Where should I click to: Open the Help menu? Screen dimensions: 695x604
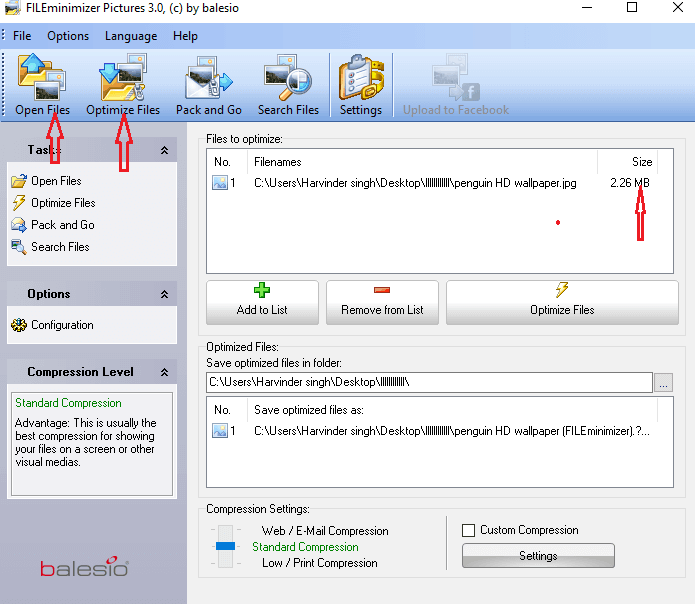pyautogui.click(x=185, y=36)
